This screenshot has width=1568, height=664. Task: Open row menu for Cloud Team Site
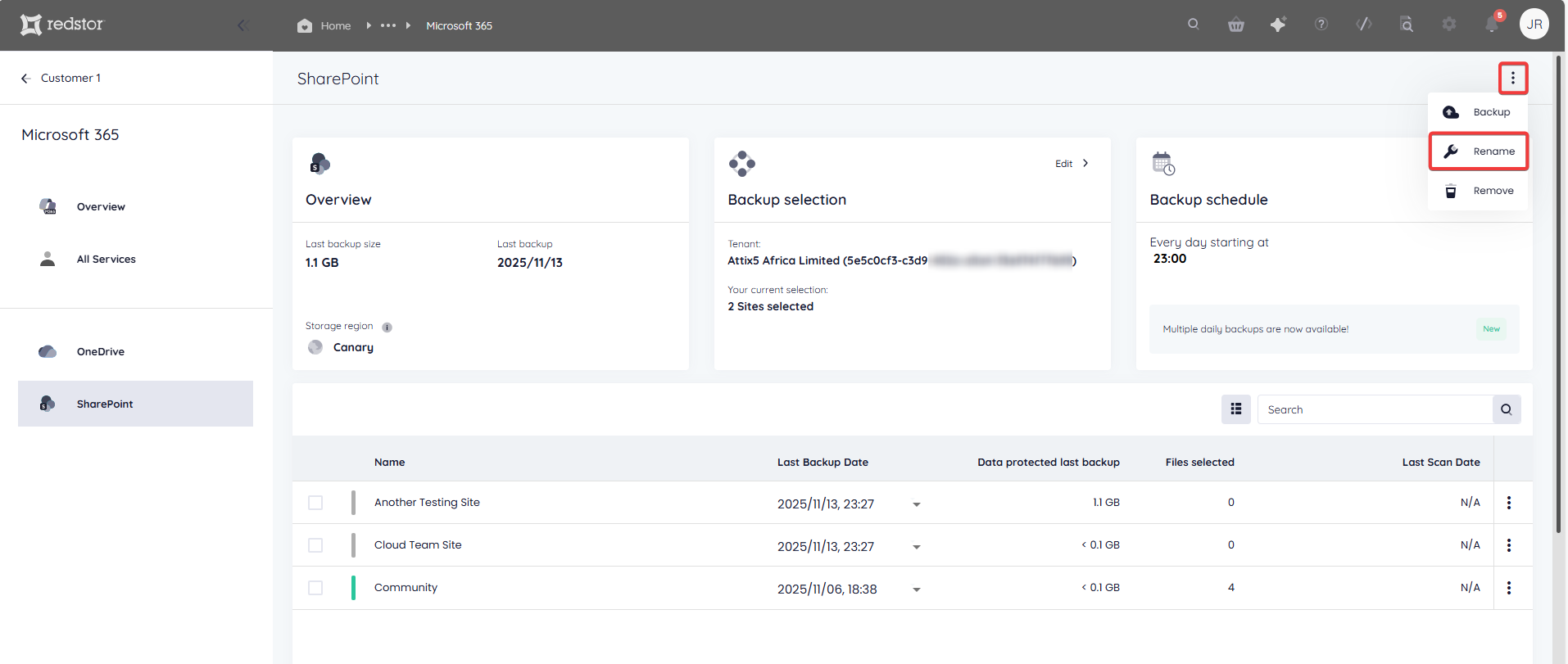pos(1509,545)
